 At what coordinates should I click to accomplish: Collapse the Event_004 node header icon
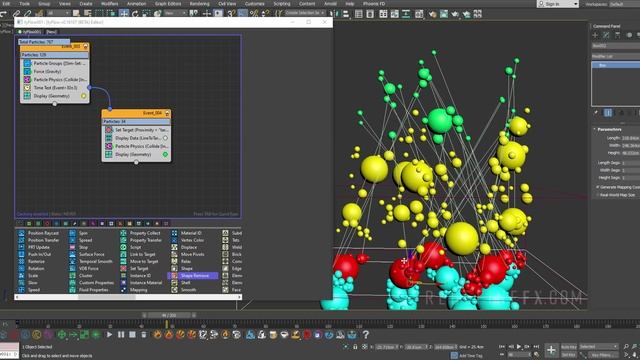click(x=167, y=113)
